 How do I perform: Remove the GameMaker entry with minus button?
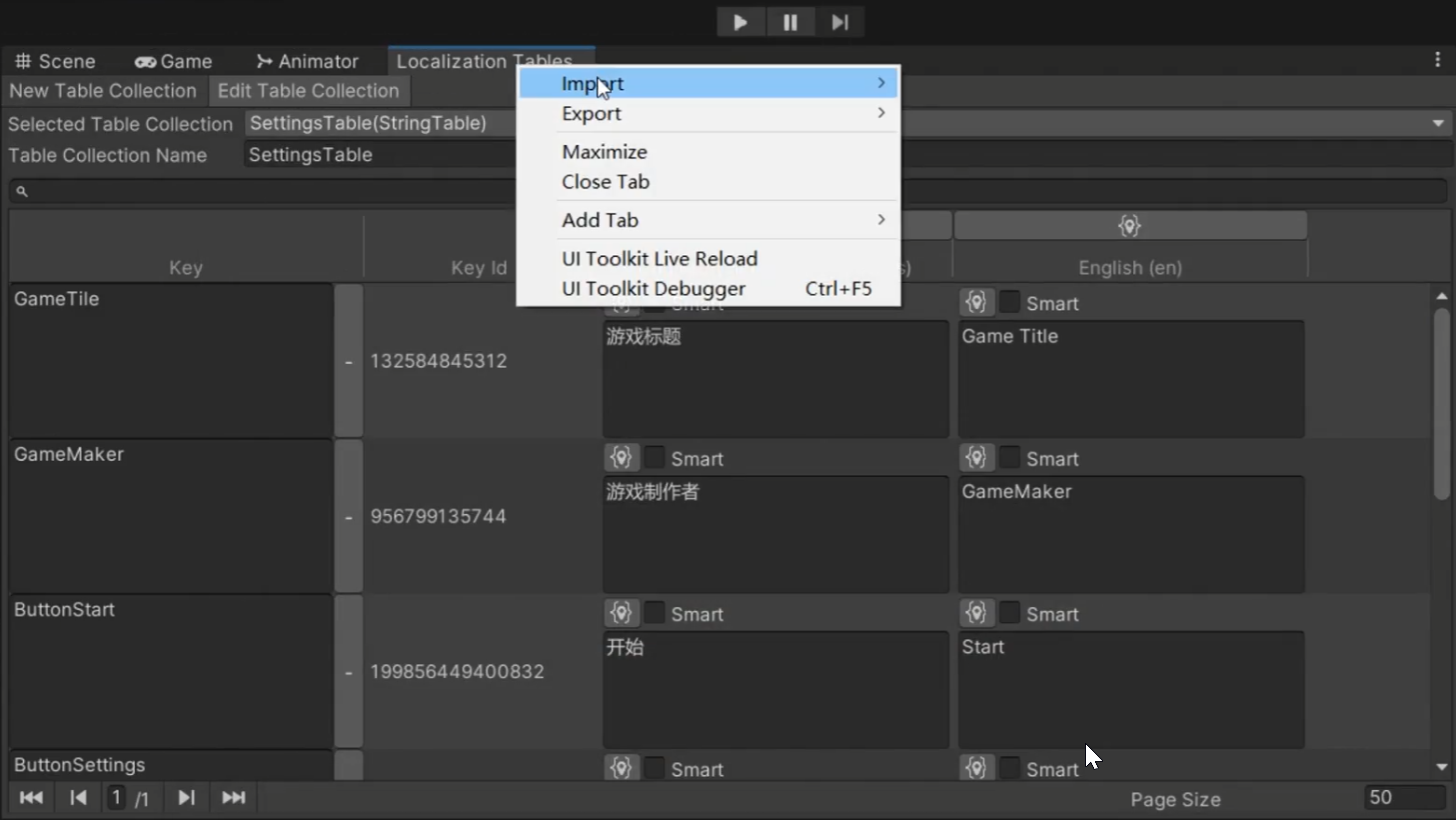coord(348,516)
